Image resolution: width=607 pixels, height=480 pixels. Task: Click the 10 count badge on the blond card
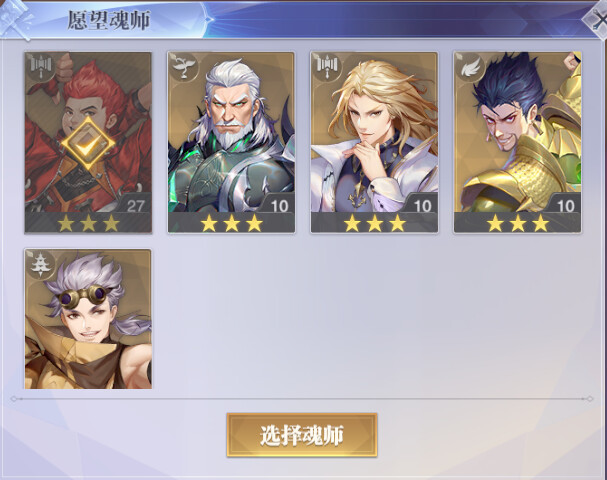423,206
